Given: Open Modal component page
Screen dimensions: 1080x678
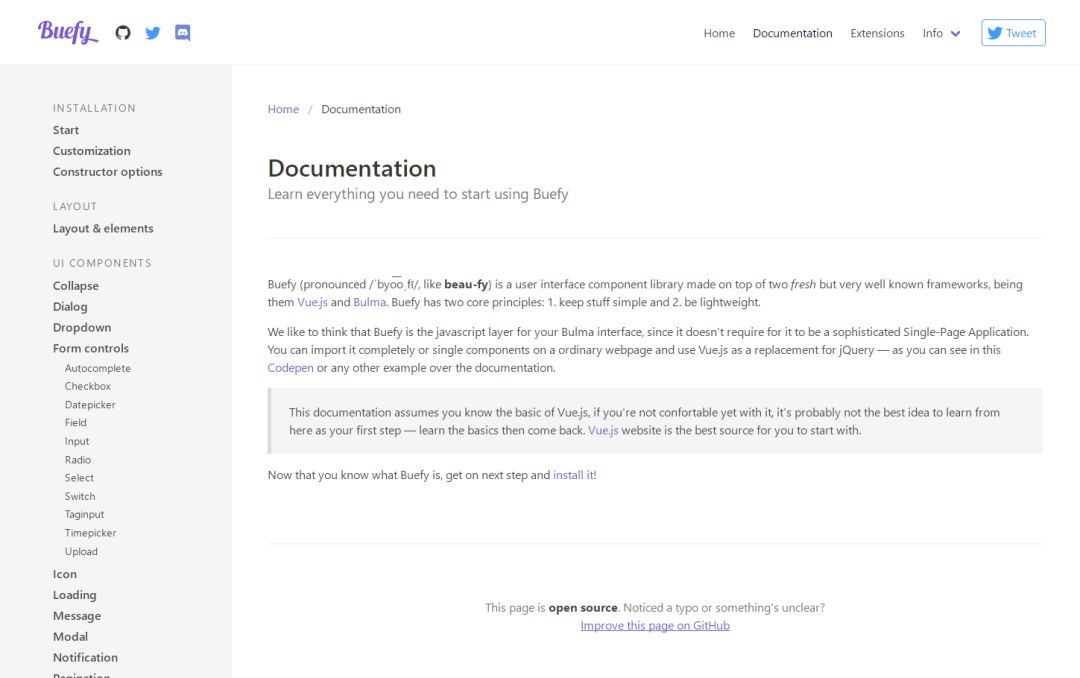Looking at the screenshot, I should 70,637.
